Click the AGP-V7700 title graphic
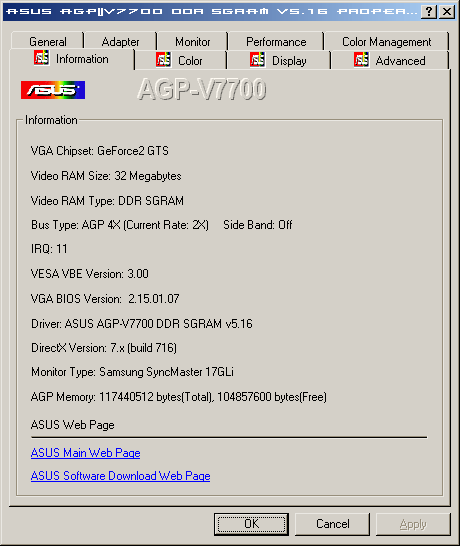This screenshot has width=460, height=546. coord(202,89)
